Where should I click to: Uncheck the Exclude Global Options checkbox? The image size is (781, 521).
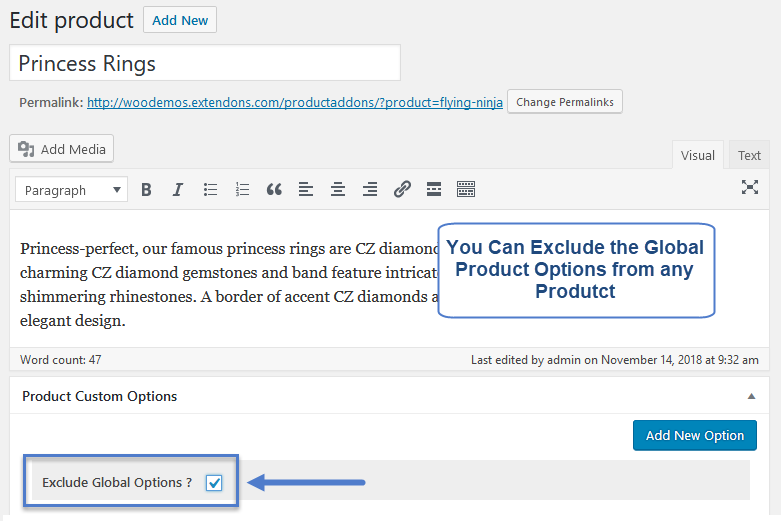click(214, 483)
